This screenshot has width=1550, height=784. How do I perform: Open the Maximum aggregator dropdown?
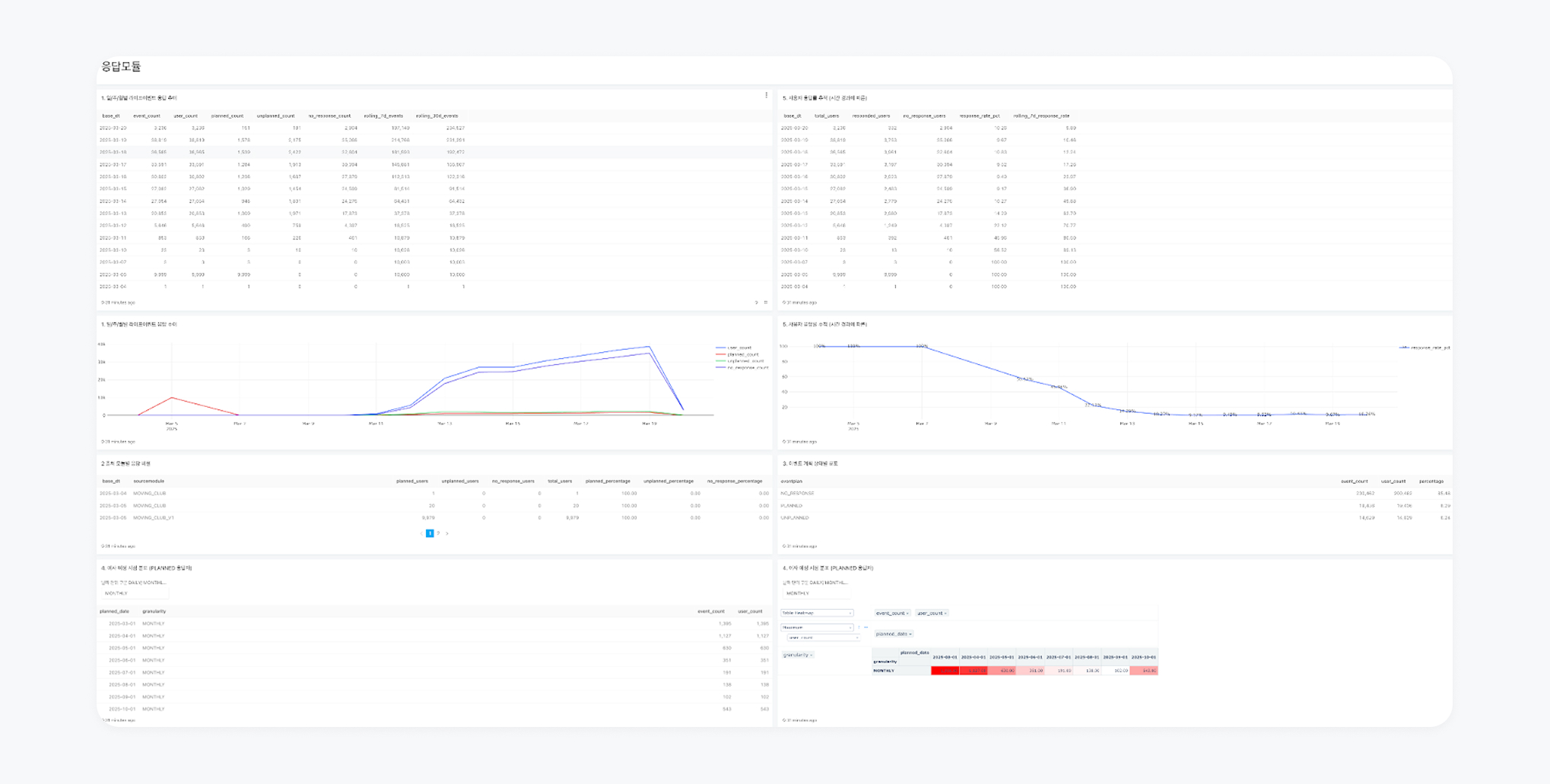817,627
